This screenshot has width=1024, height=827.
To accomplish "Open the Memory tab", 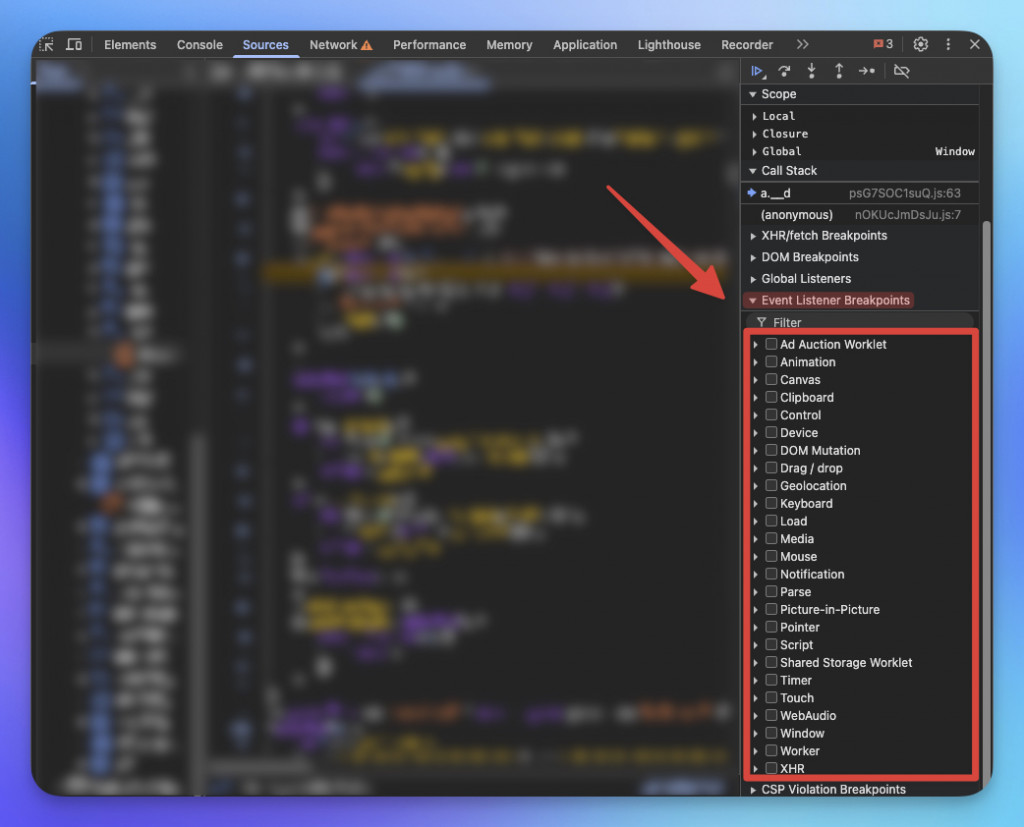I will point(509,44).
